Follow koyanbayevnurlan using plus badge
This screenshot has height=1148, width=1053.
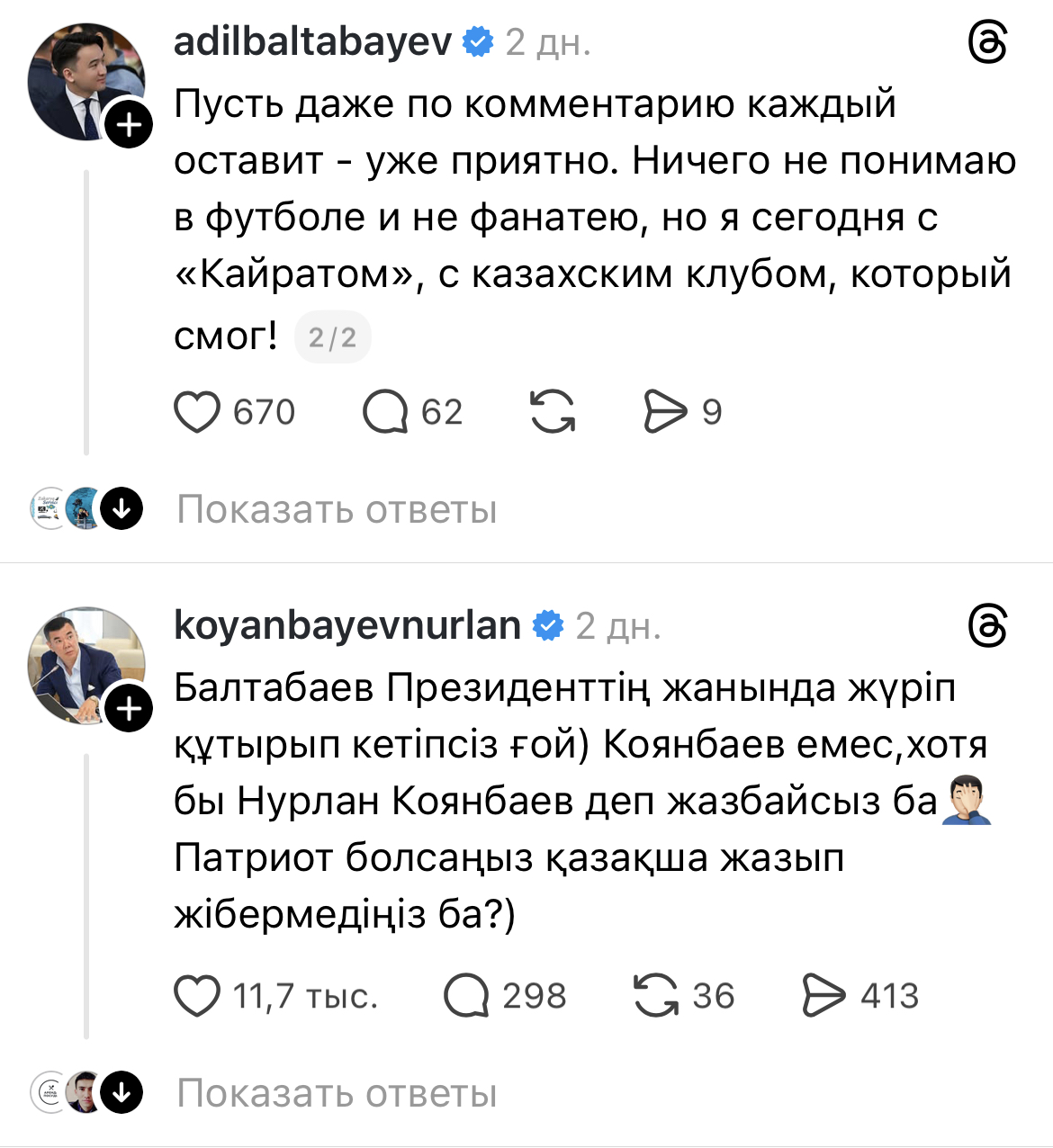[130, 709]
